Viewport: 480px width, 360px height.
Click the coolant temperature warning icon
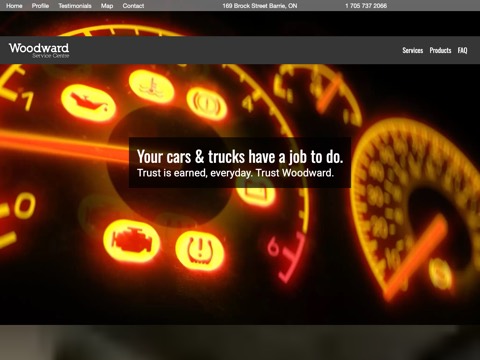pyautogui.click(x=152, y=86)
